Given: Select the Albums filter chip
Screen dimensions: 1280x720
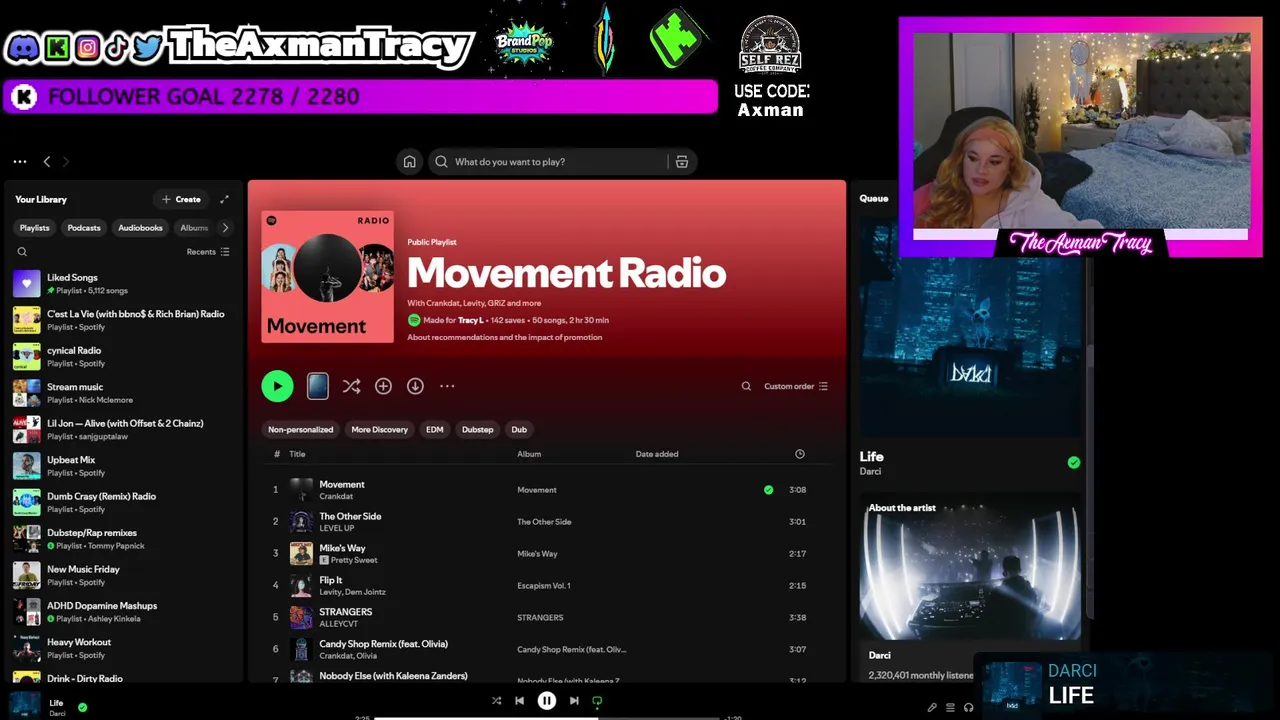Looking at the screenshot, I should 194,228.
